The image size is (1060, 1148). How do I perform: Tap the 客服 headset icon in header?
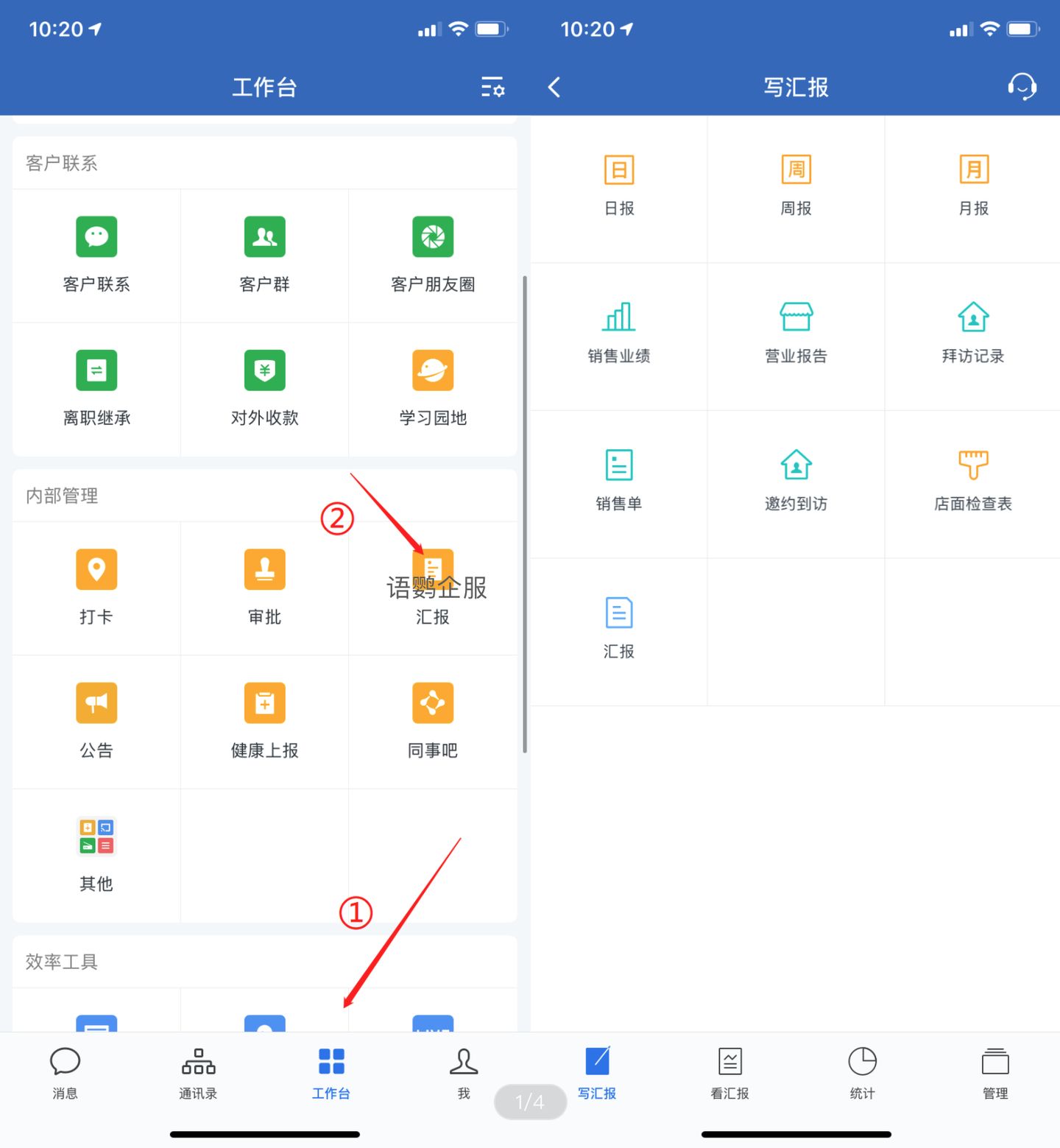coord(1022,87)
